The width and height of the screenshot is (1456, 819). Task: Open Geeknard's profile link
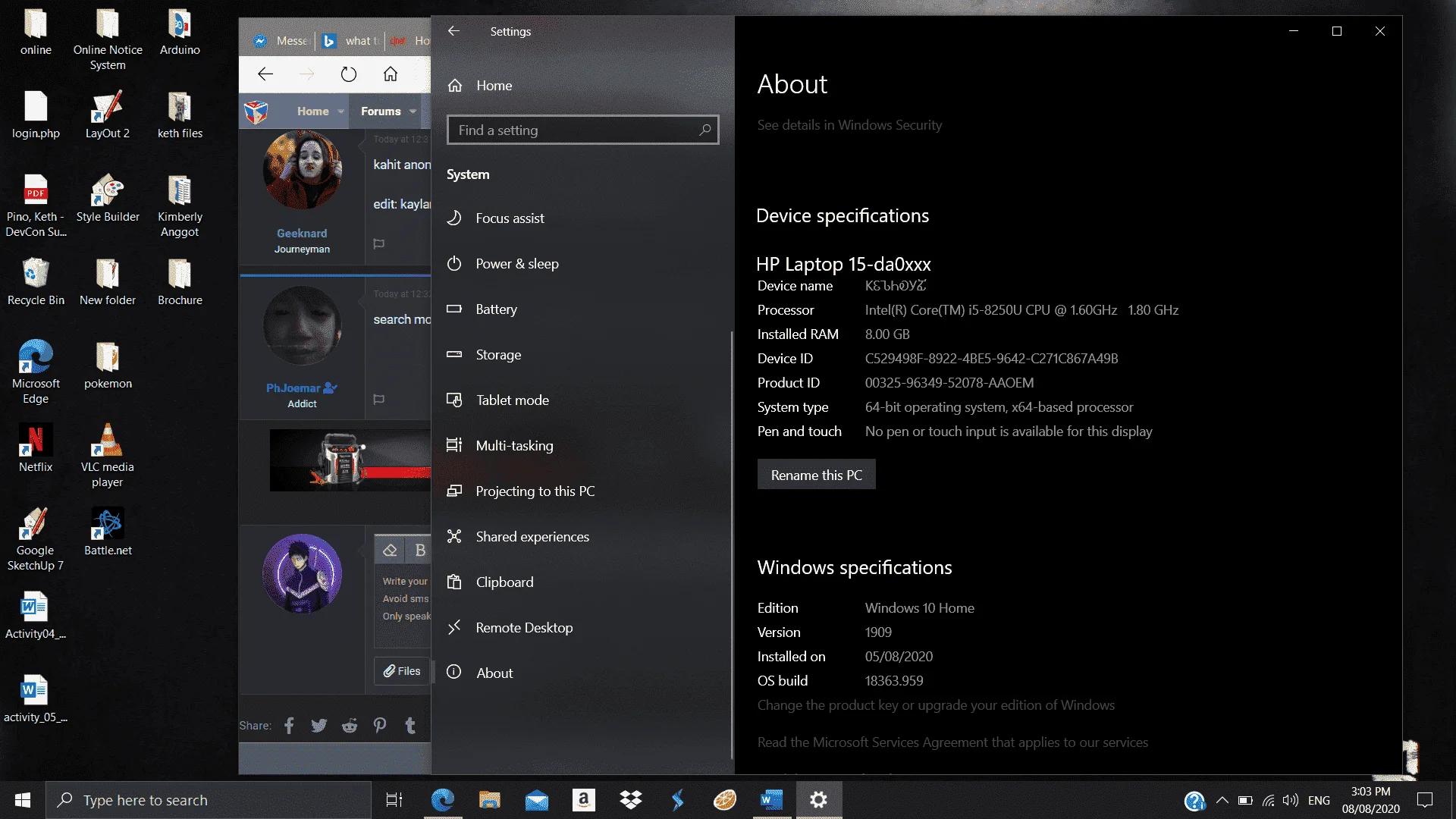[302, 234]
